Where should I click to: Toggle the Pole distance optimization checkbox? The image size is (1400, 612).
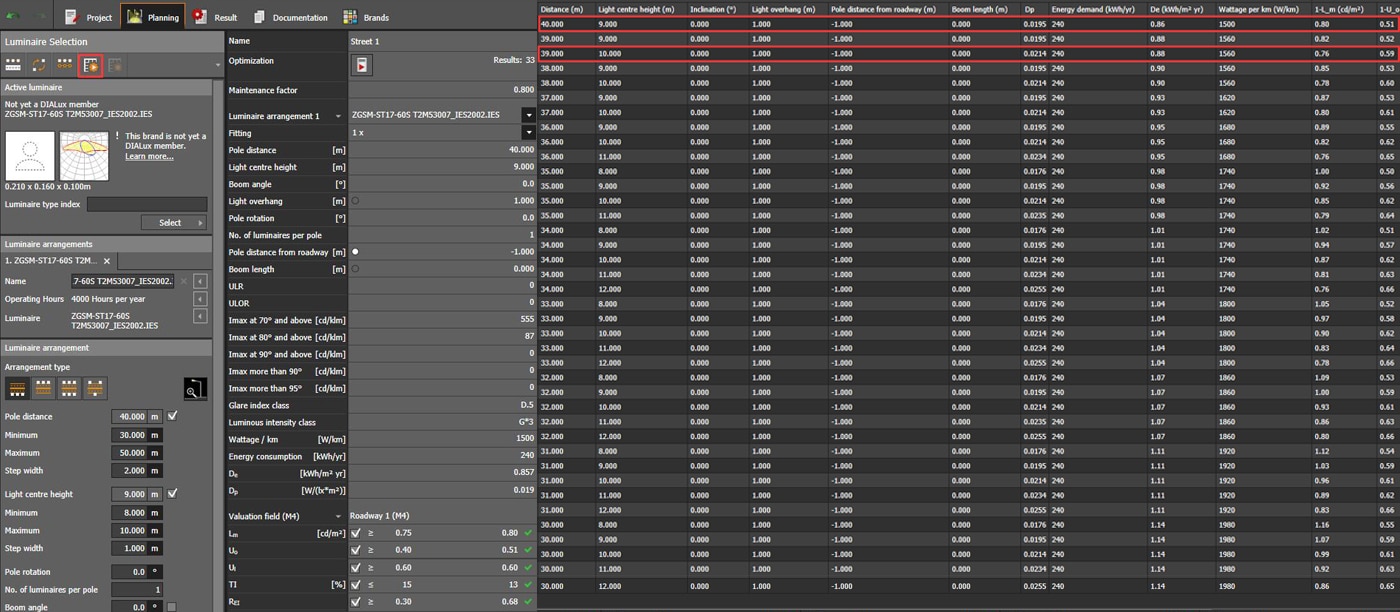[x=173, y=416]
